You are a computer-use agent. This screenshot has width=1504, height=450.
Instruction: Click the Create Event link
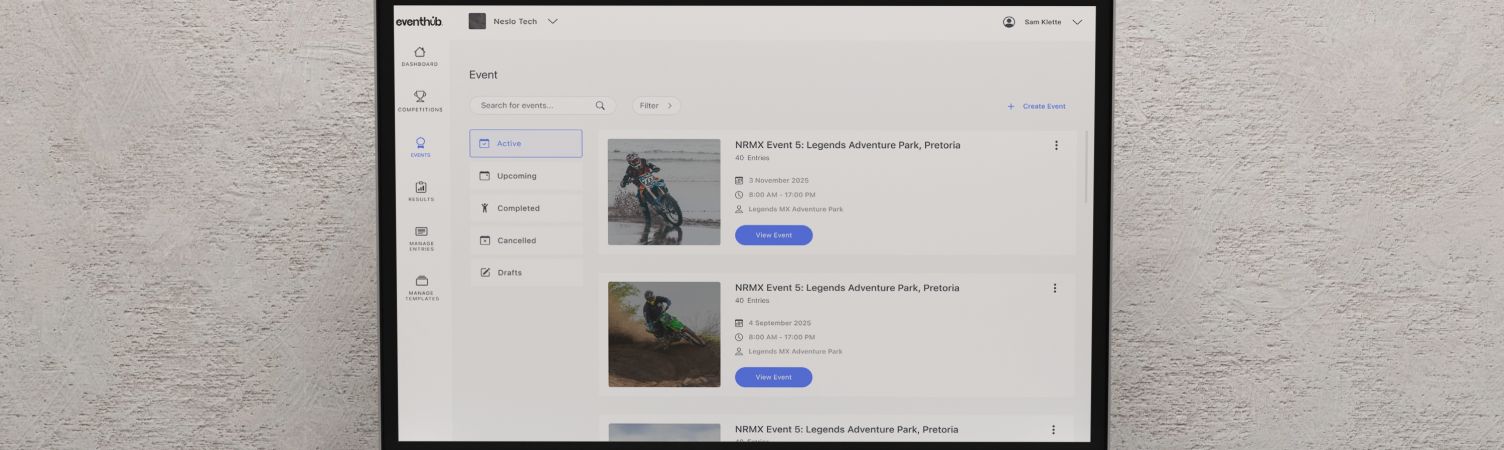click(1036, 106)
